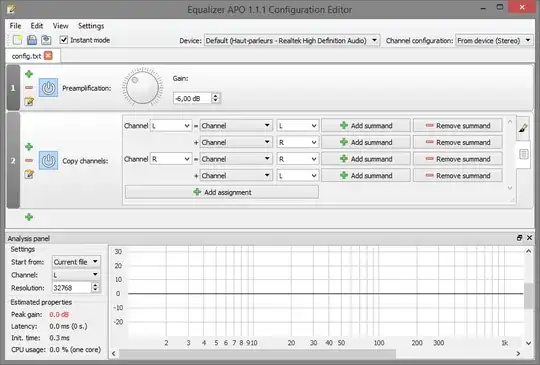Click Add summand in the first row
The width and height of the screenshot is (540, 365).
click(x=366, y=126)
